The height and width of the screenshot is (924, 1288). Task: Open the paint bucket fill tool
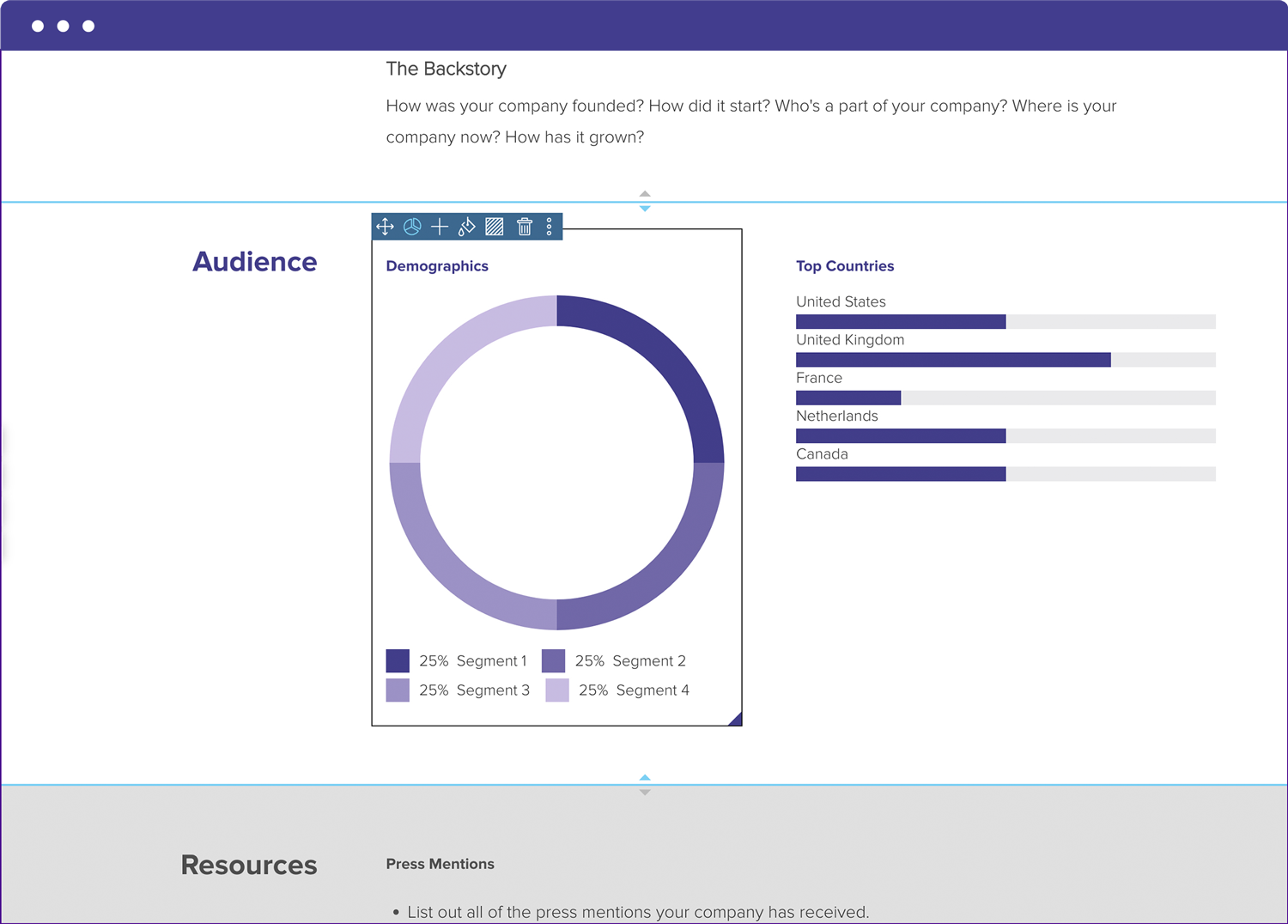[466, 227]
